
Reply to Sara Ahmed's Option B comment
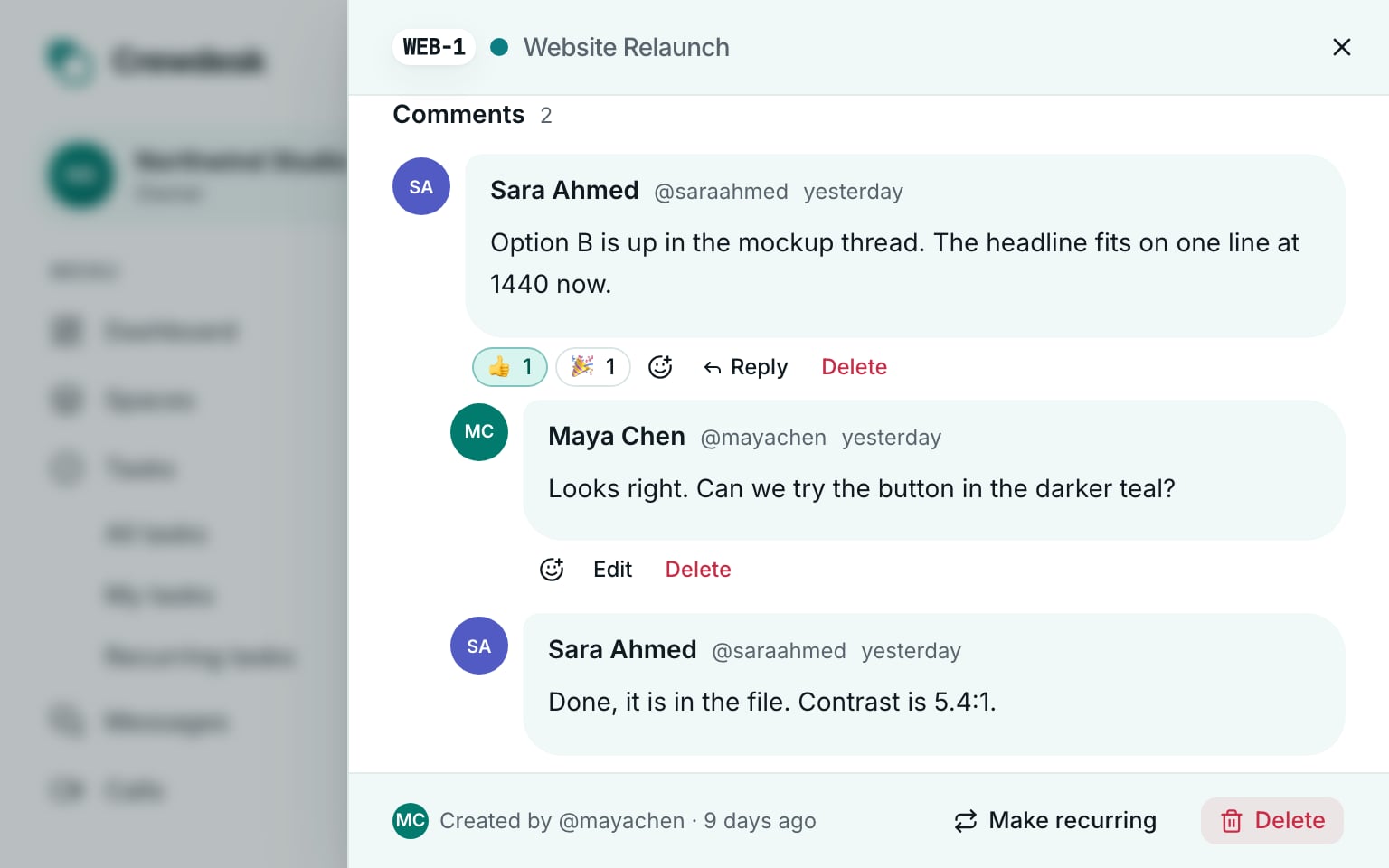point(746,367)
